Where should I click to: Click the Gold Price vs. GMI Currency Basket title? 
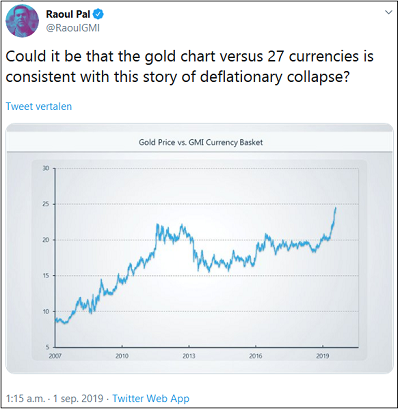[x=201, y=142]
